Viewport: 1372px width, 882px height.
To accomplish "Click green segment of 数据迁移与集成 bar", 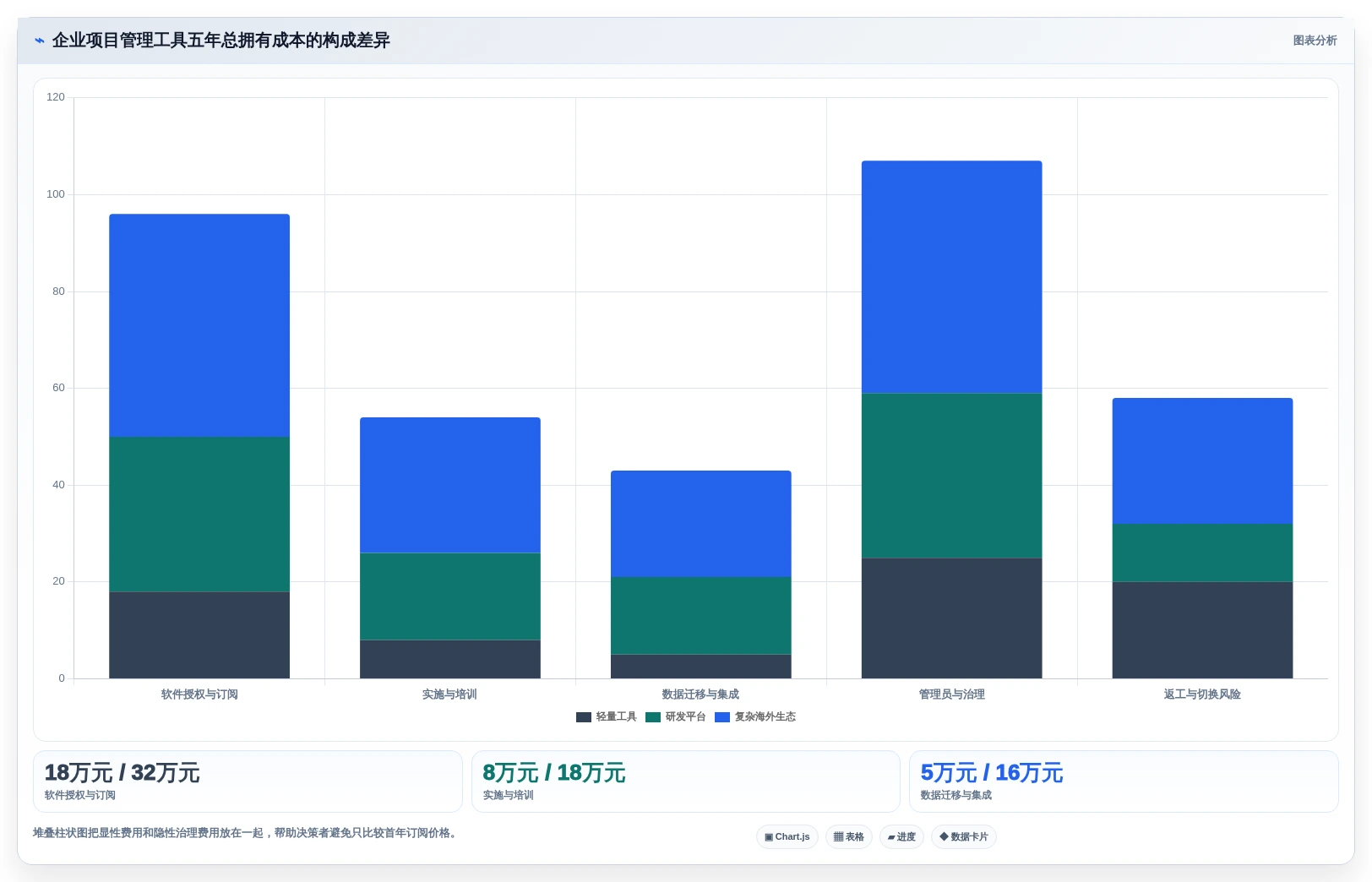I will pyautogui.click(x=701, y=616).
